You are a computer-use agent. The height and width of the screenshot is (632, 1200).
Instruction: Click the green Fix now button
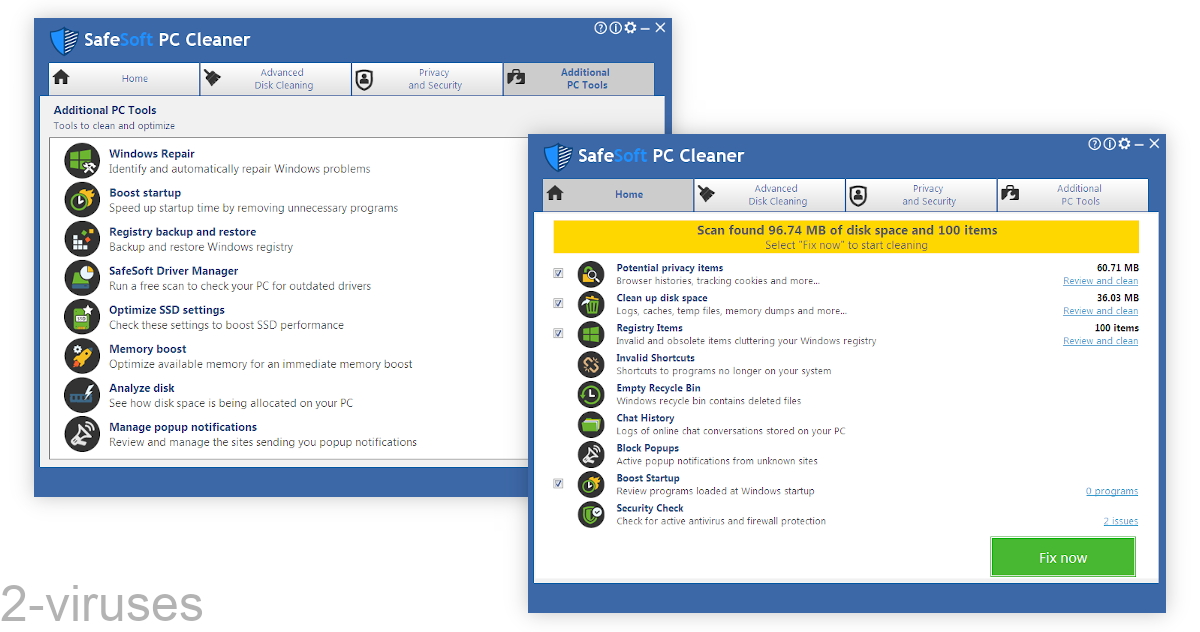[x=1063, y=557]
